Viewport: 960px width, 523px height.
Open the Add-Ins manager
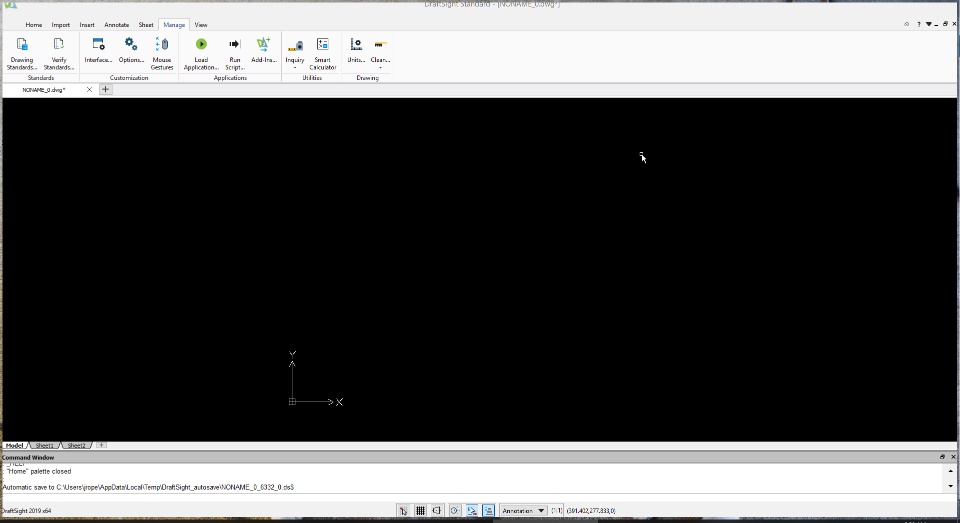coord(264,50)
